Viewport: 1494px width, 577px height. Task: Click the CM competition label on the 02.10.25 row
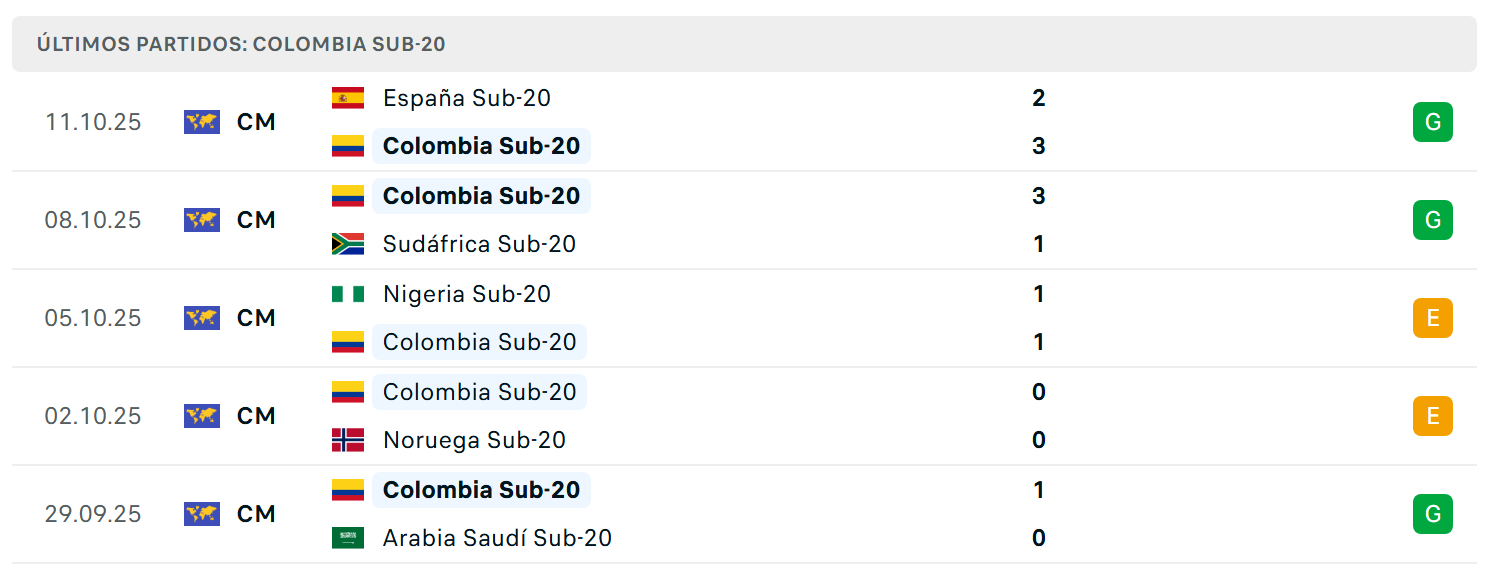256,416
